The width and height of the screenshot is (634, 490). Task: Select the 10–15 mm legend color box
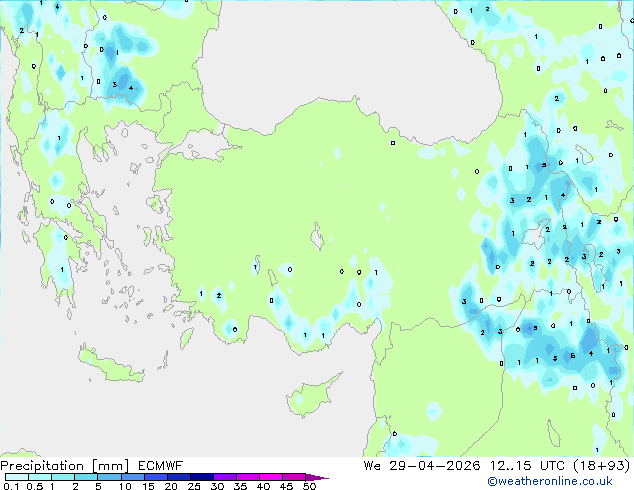tap(132, 477)
